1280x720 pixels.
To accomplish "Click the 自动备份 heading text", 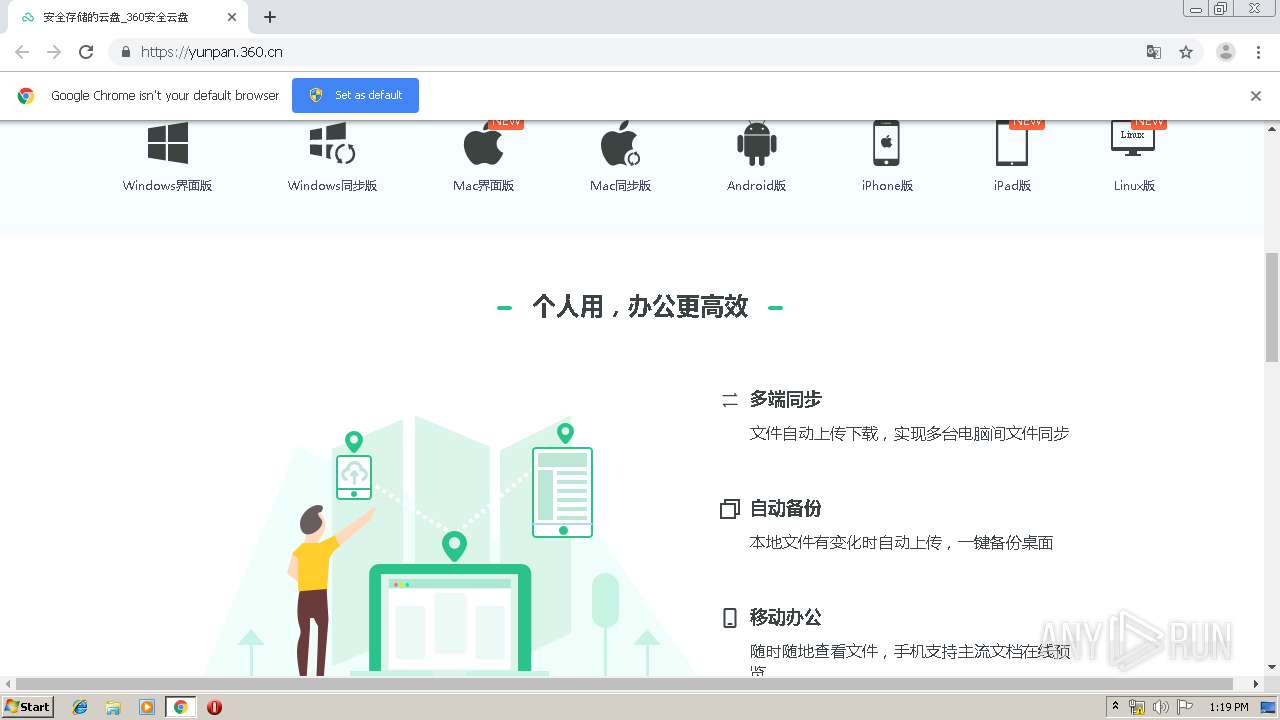I will point(786,508).
